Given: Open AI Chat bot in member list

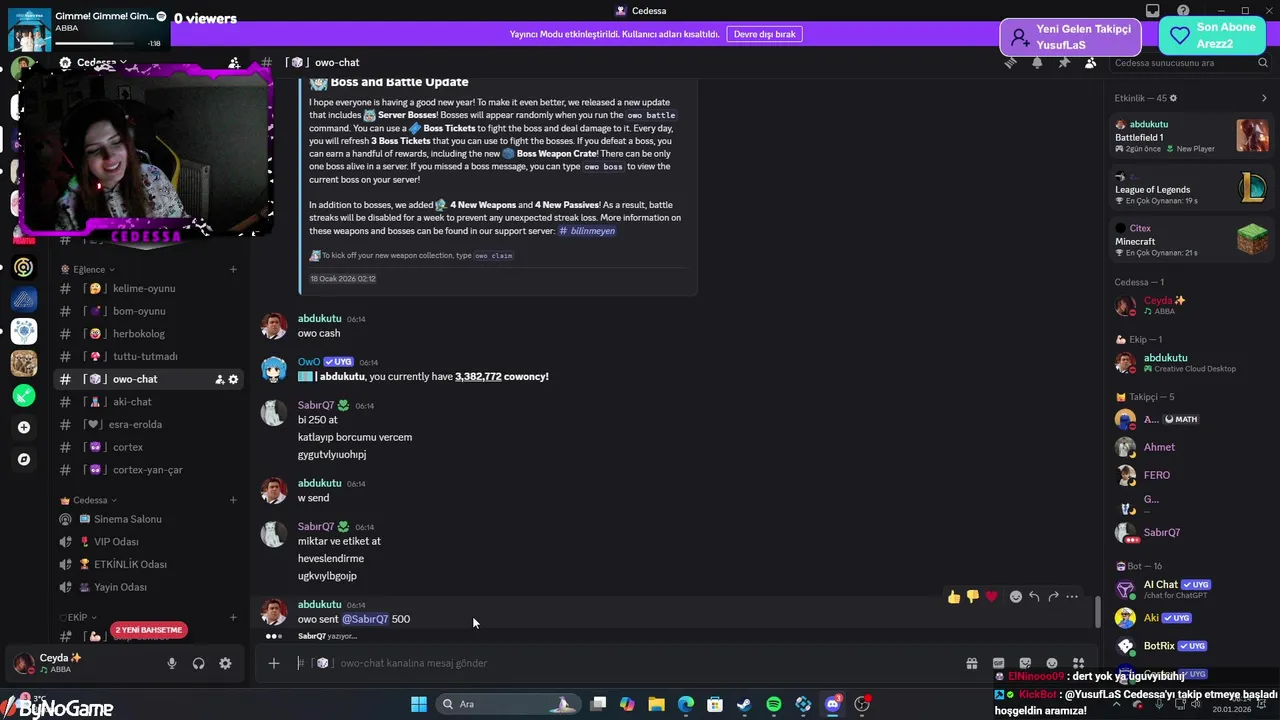Looking at the screenshot, I should [x=1190, y=590].
